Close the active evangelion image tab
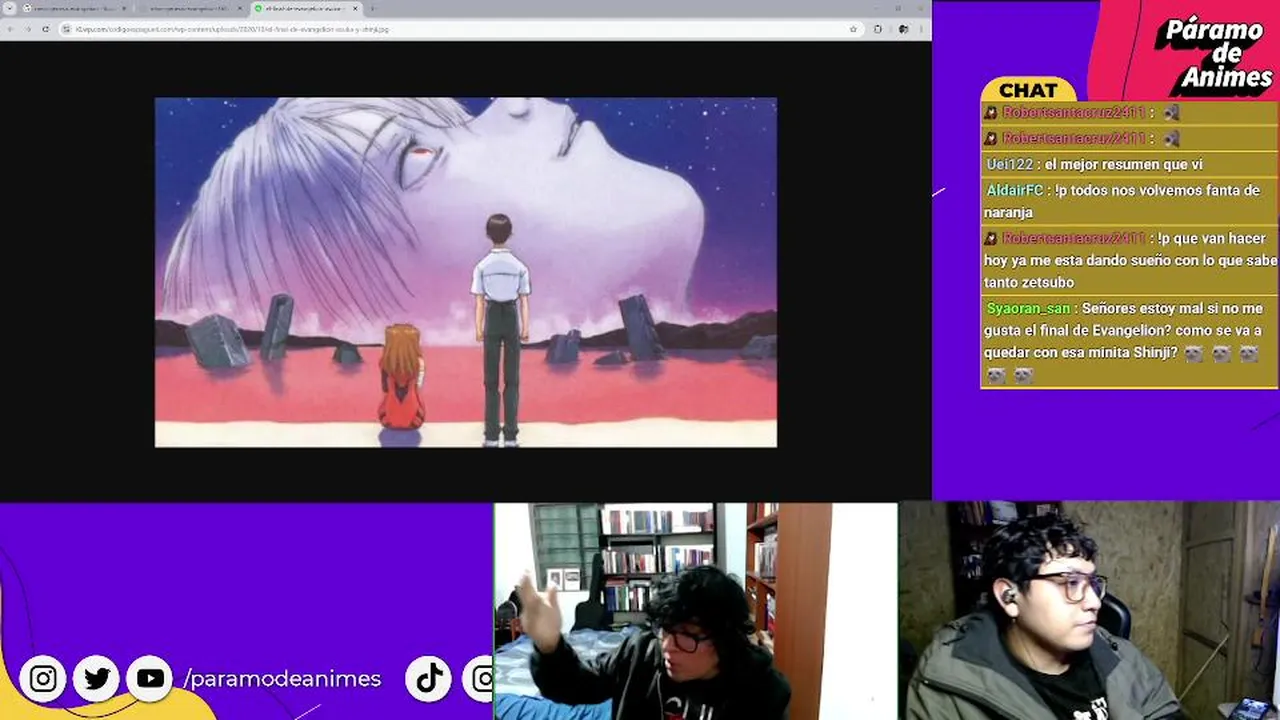This screenshot has height=720, width=1280. pos(354,8)
